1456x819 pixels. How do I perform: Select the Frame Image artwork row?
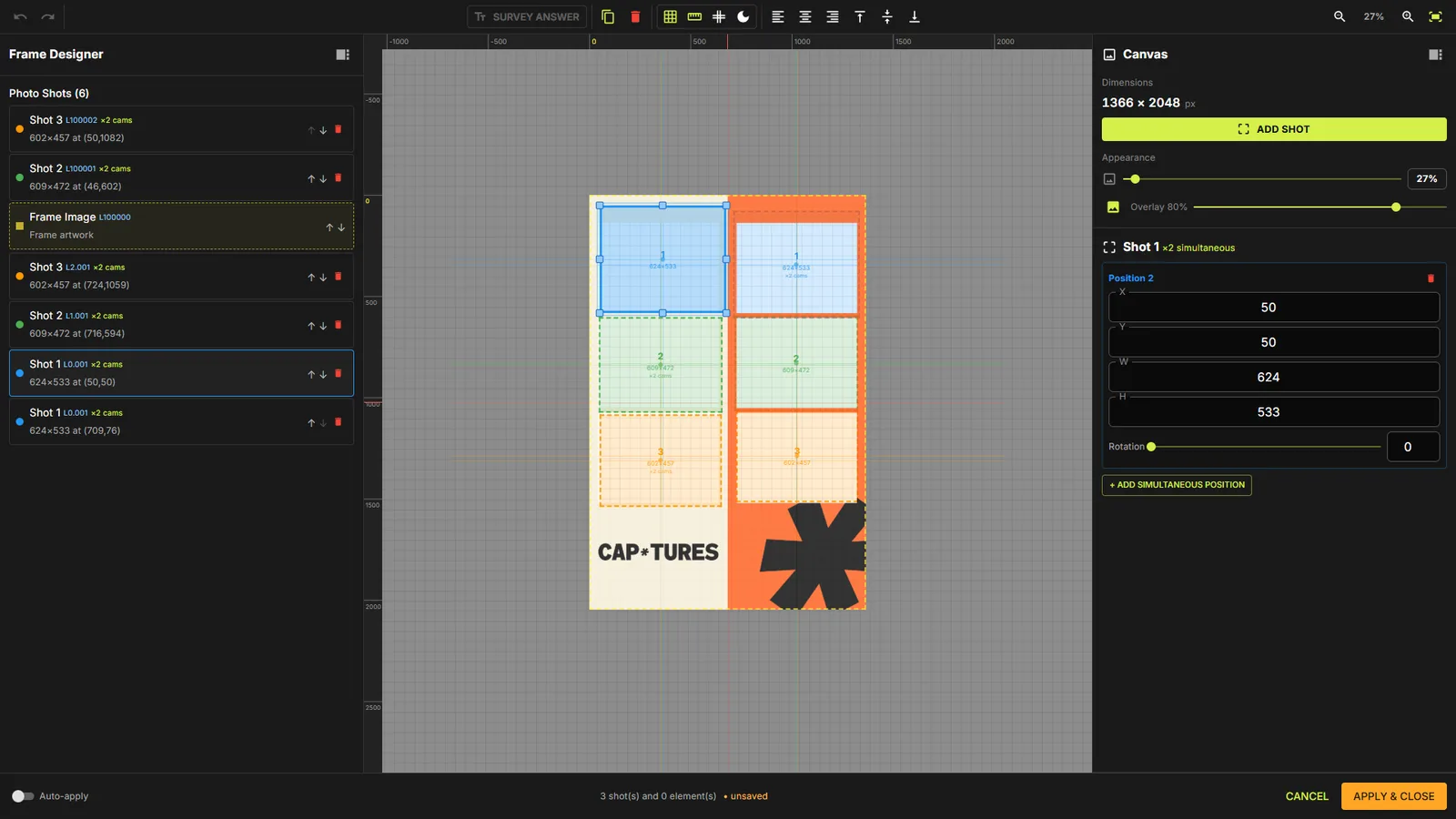181,226
